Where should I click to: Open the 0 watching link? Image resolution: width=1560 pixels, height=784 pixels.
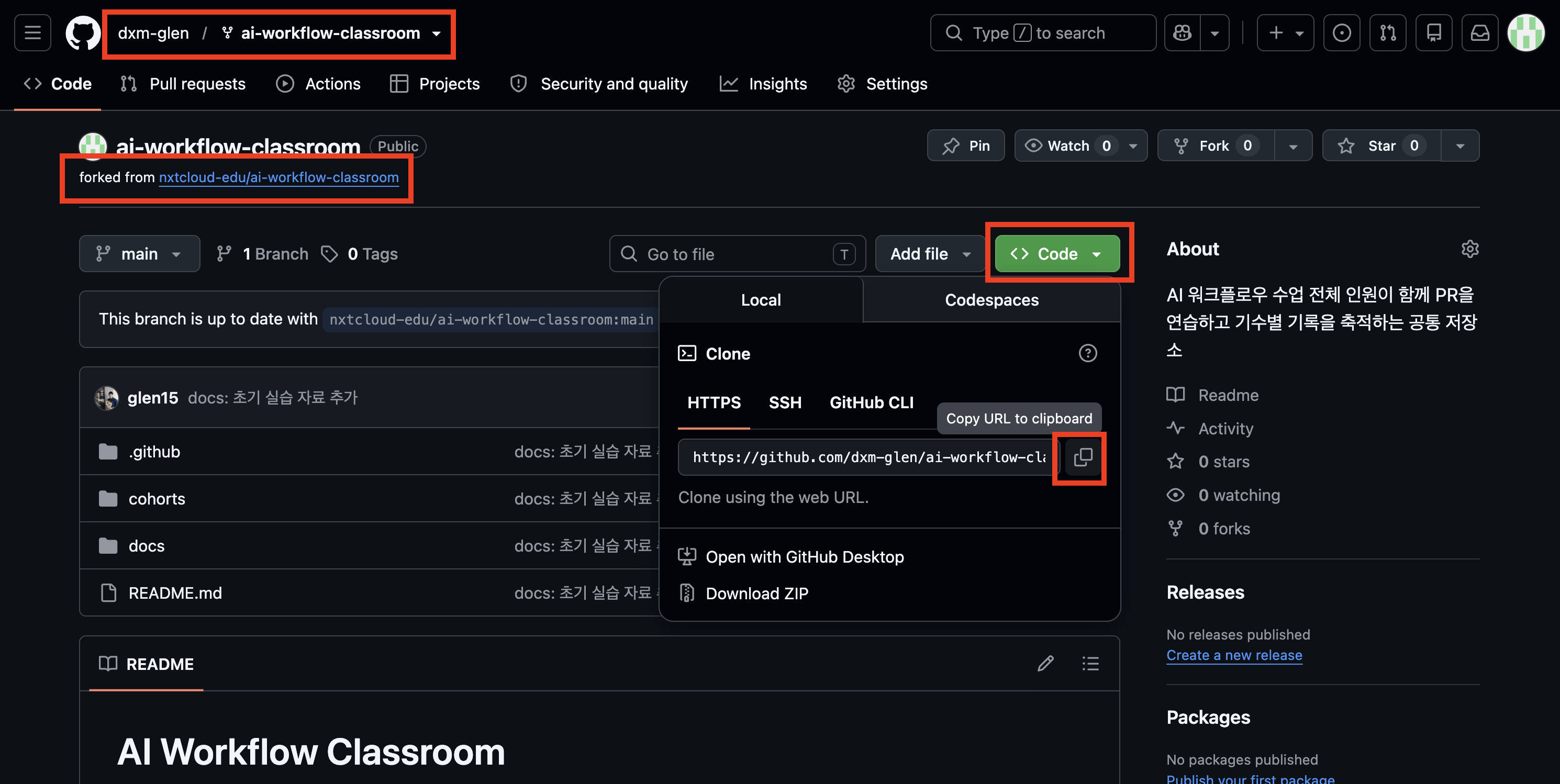[x=1239, y=495]
